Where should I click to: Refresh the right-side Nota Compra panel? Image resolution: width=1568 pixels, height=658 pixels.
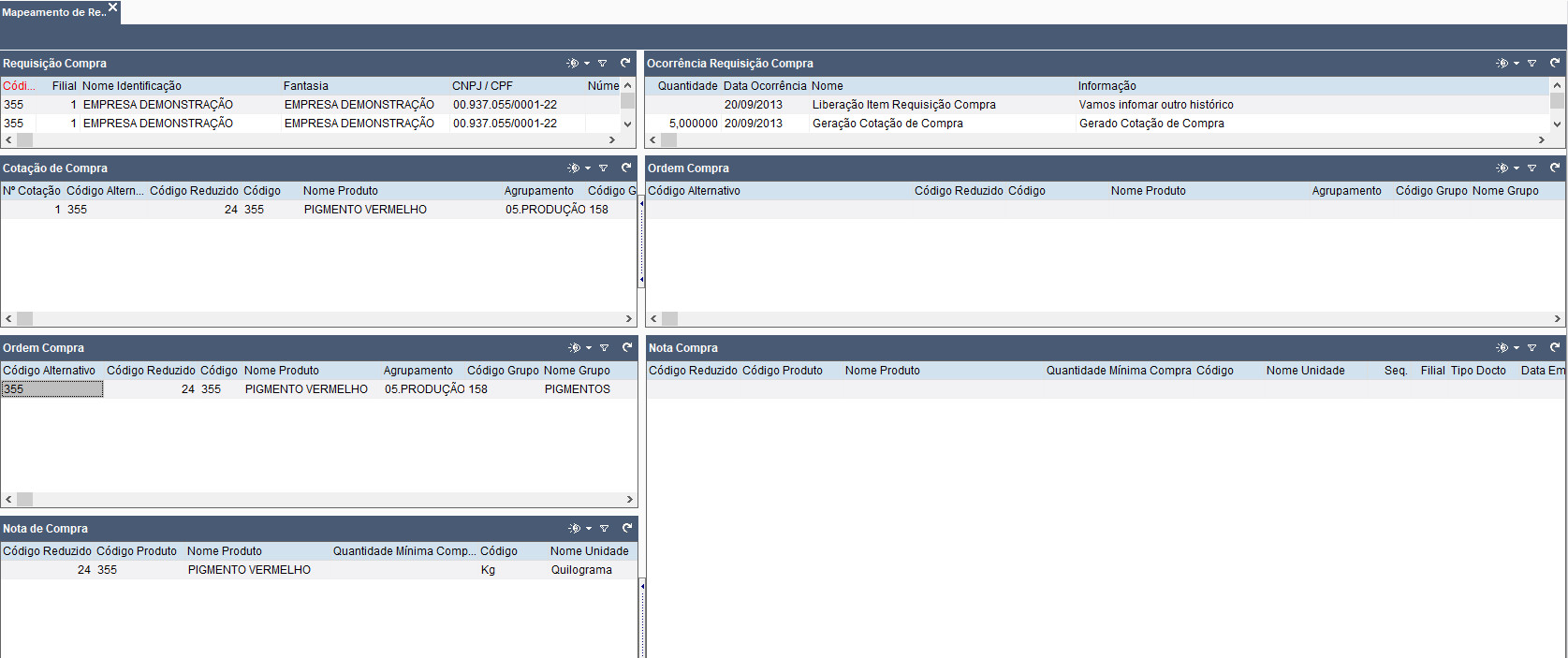(x=1555, y=347)
